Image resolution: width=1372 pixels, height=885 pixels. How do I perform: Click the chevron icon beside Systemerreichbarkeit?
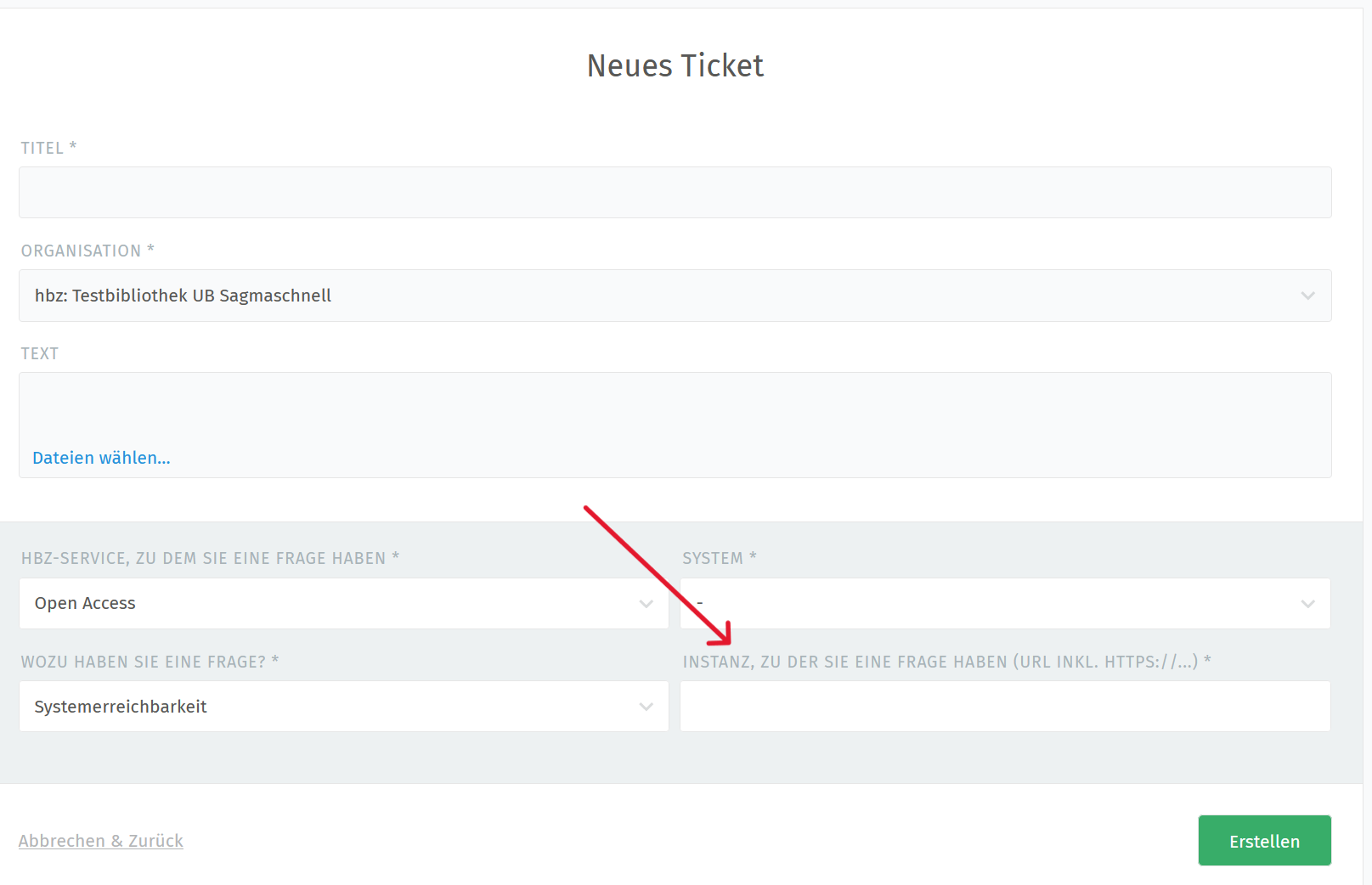[646, 707]
